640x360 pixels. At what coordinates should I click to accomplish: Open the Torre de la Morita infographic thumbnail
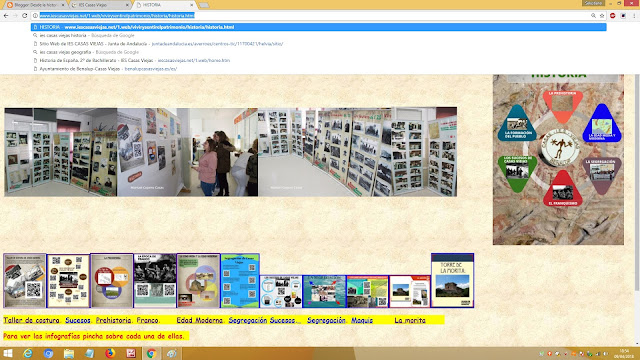(452, 280)
